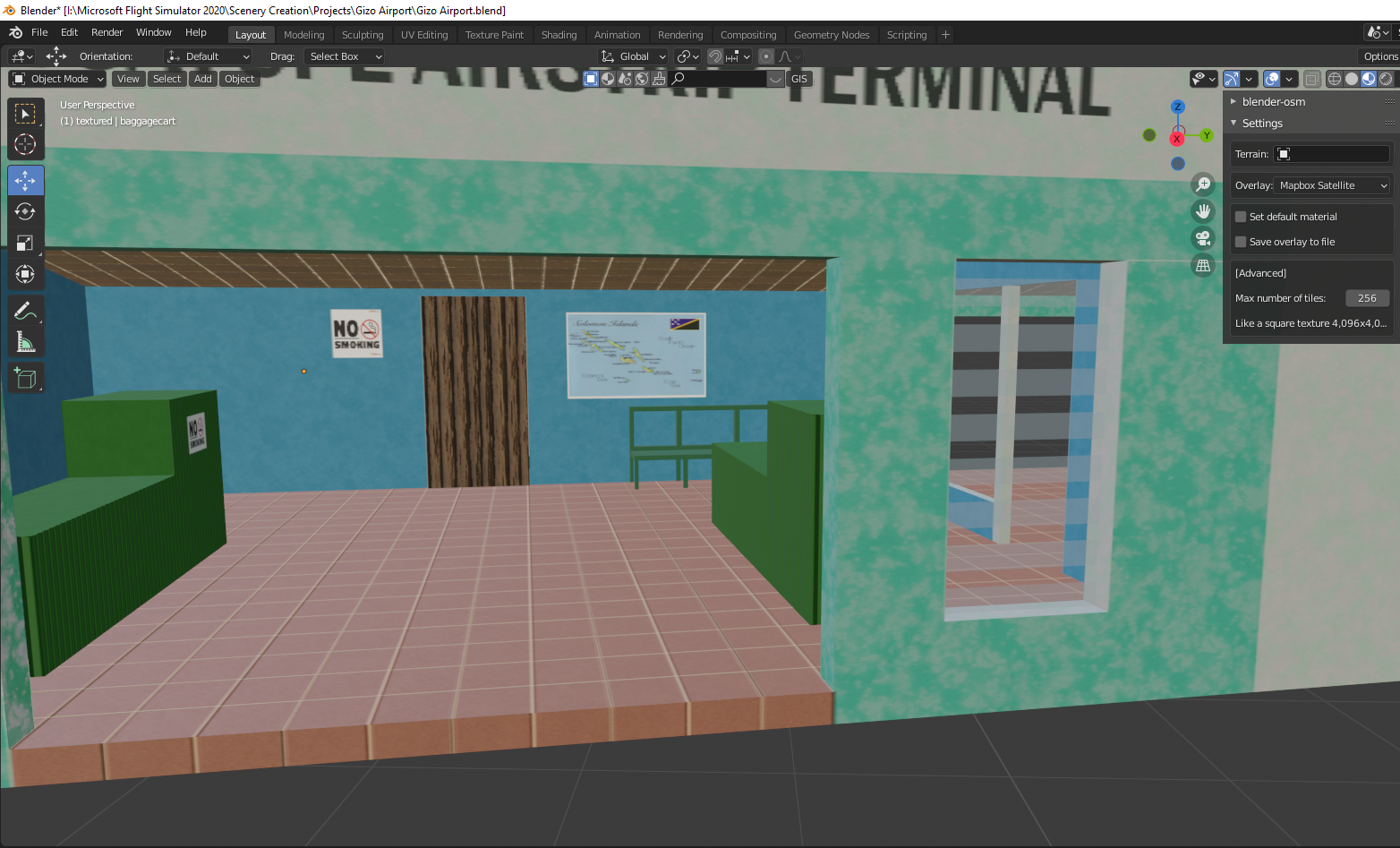
Task: Select the Select Box tool icon
Action: pyautogui.click(x=25, y=114)
